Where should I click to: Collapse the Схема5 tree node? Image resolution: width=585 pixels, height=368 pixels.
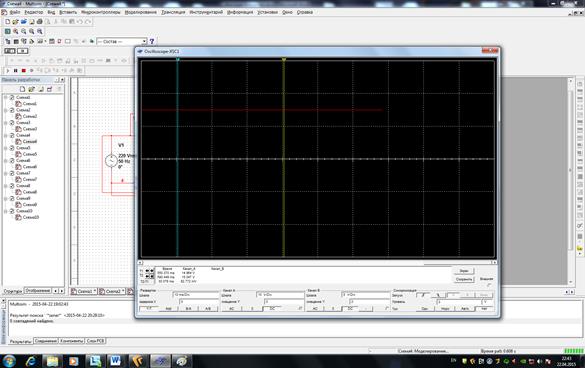[6, 148]
